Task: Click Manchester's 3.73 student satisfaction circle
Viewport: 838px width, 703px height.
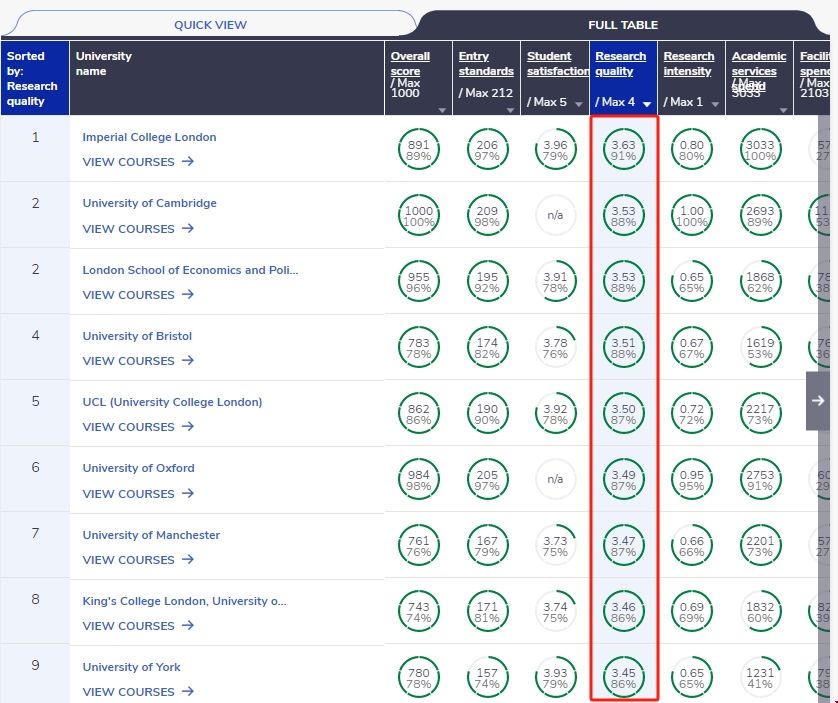Action: 554,547
